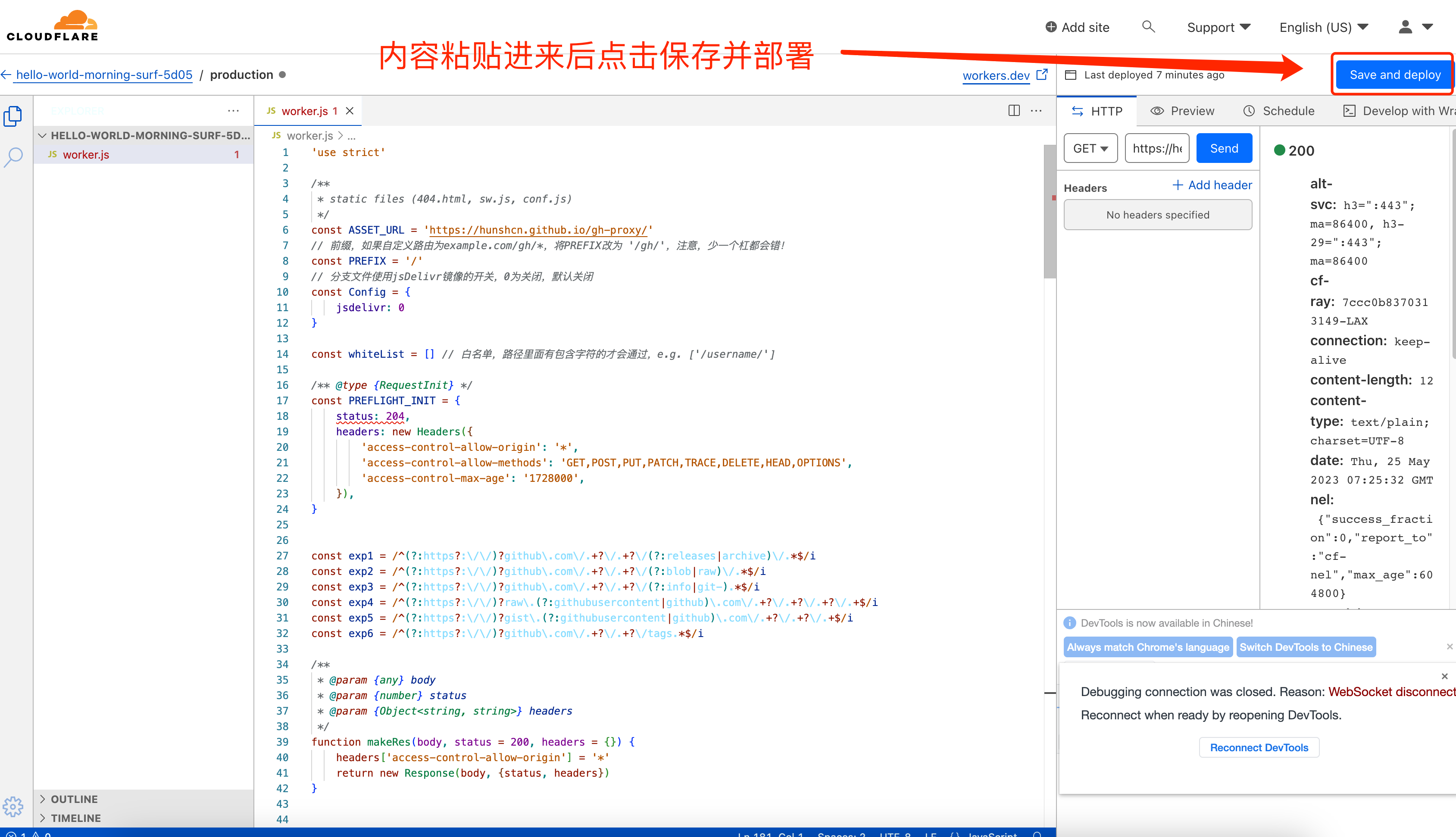Click the const whiteList line
This screenshot has width=1456, height=837.
click(543, 354)
